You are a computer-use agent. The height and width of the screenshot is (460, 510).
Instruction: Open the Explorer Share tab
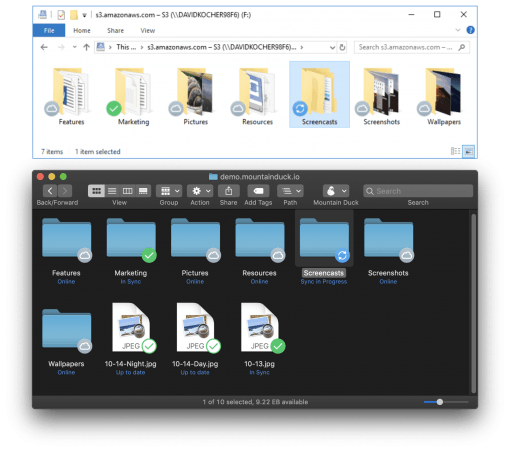click(x=115, y=30)
